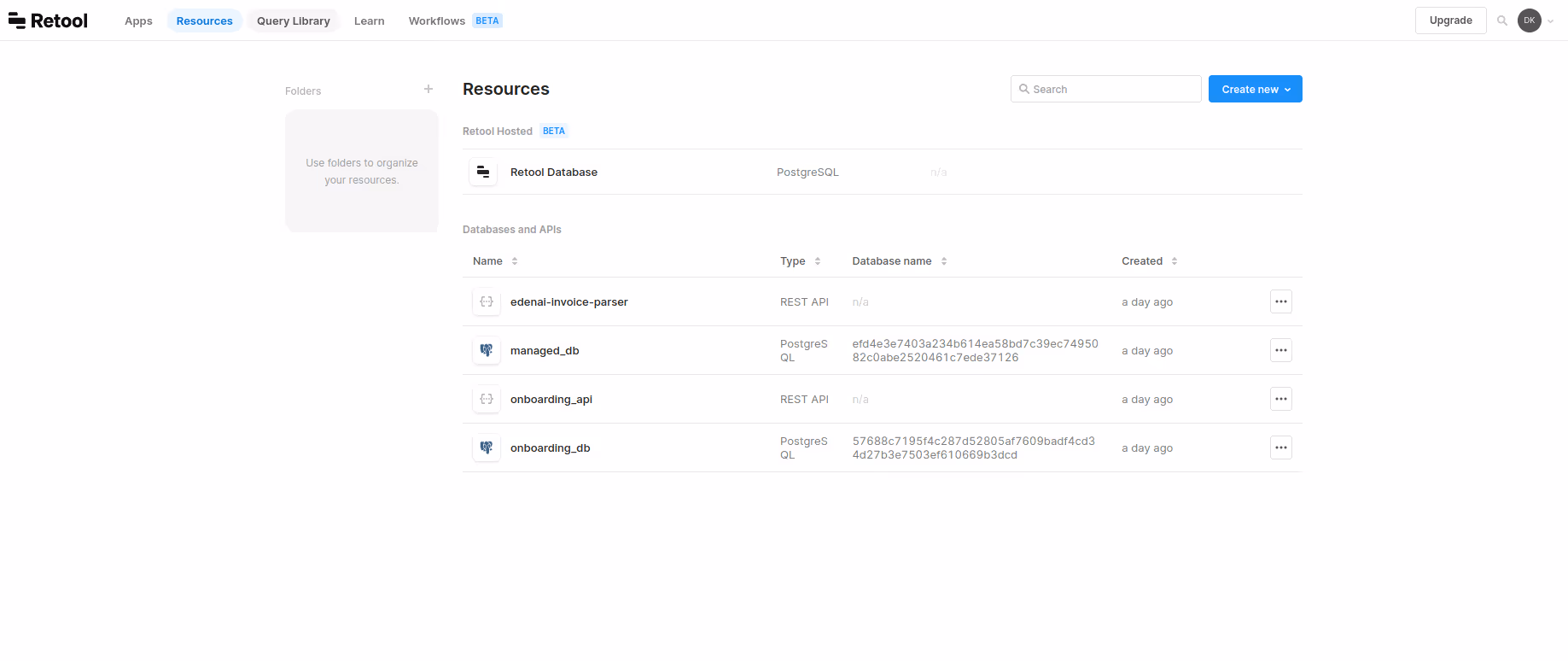Click created time for onboarding_db
The image size is (1568, 661).
coord(1147,447)
